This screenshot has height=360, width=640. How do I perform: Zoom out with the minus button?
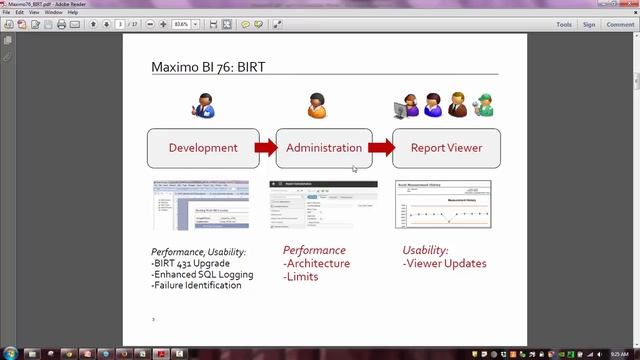point(150,24)
